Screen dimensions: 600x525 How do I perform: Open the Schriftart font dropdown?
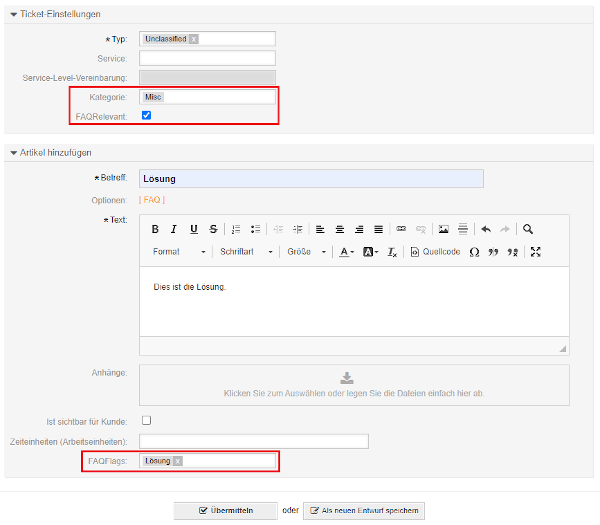click(246, 252)
